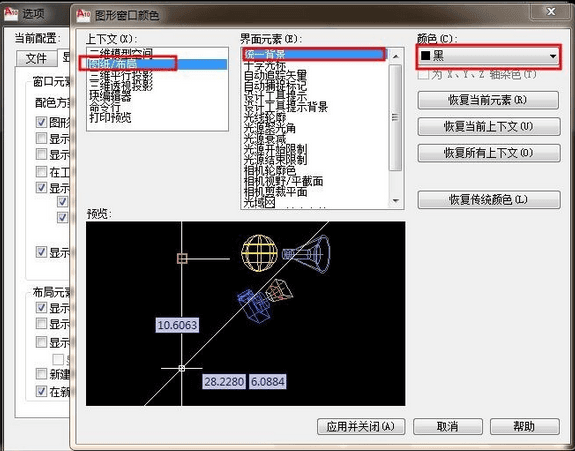This screenshot has height=451, width=575.
Task: Click the 界面元素 list scrollbar thumb
Action: (x=395, y=117)
